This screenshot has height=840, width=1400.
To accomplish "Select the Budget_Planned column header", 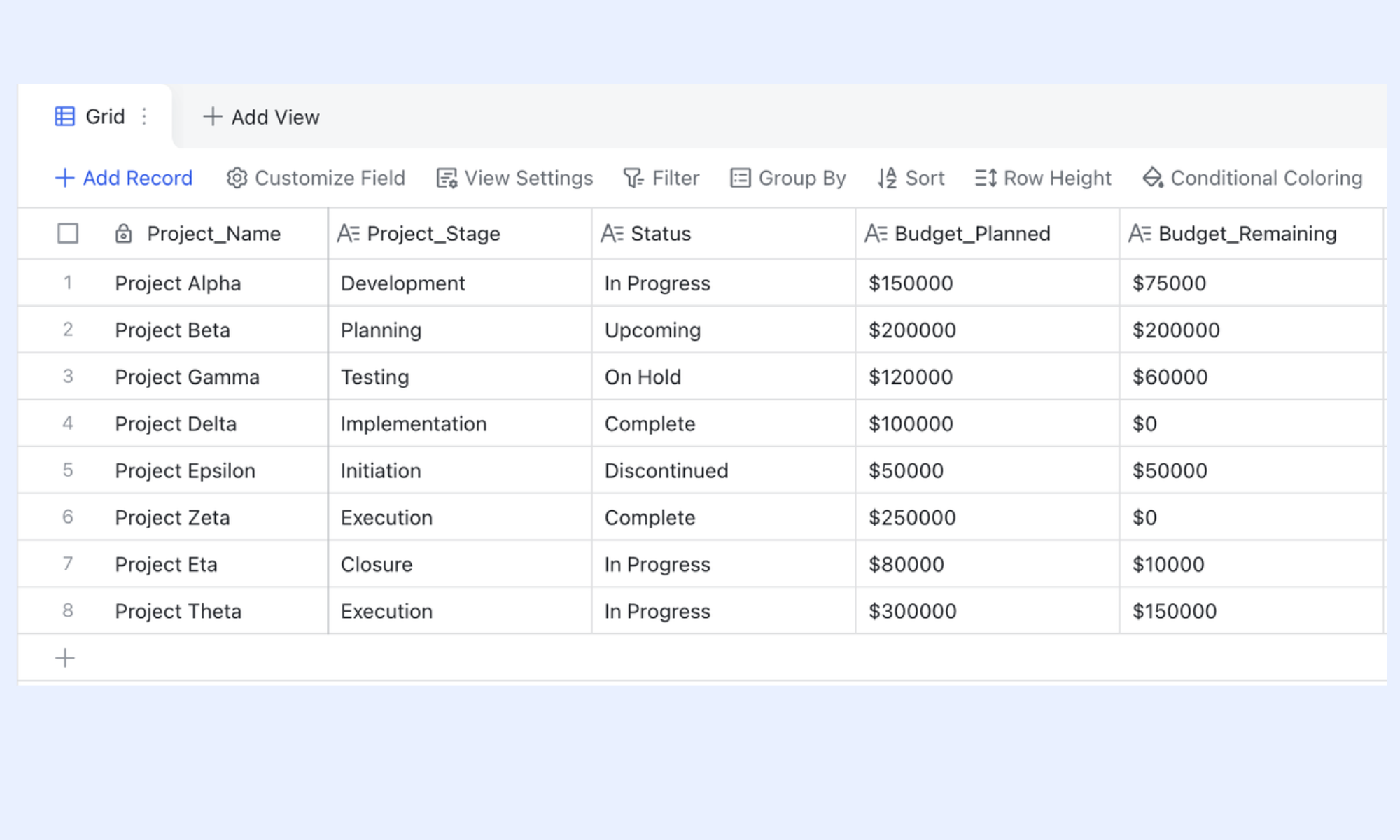I will [988, 233].
